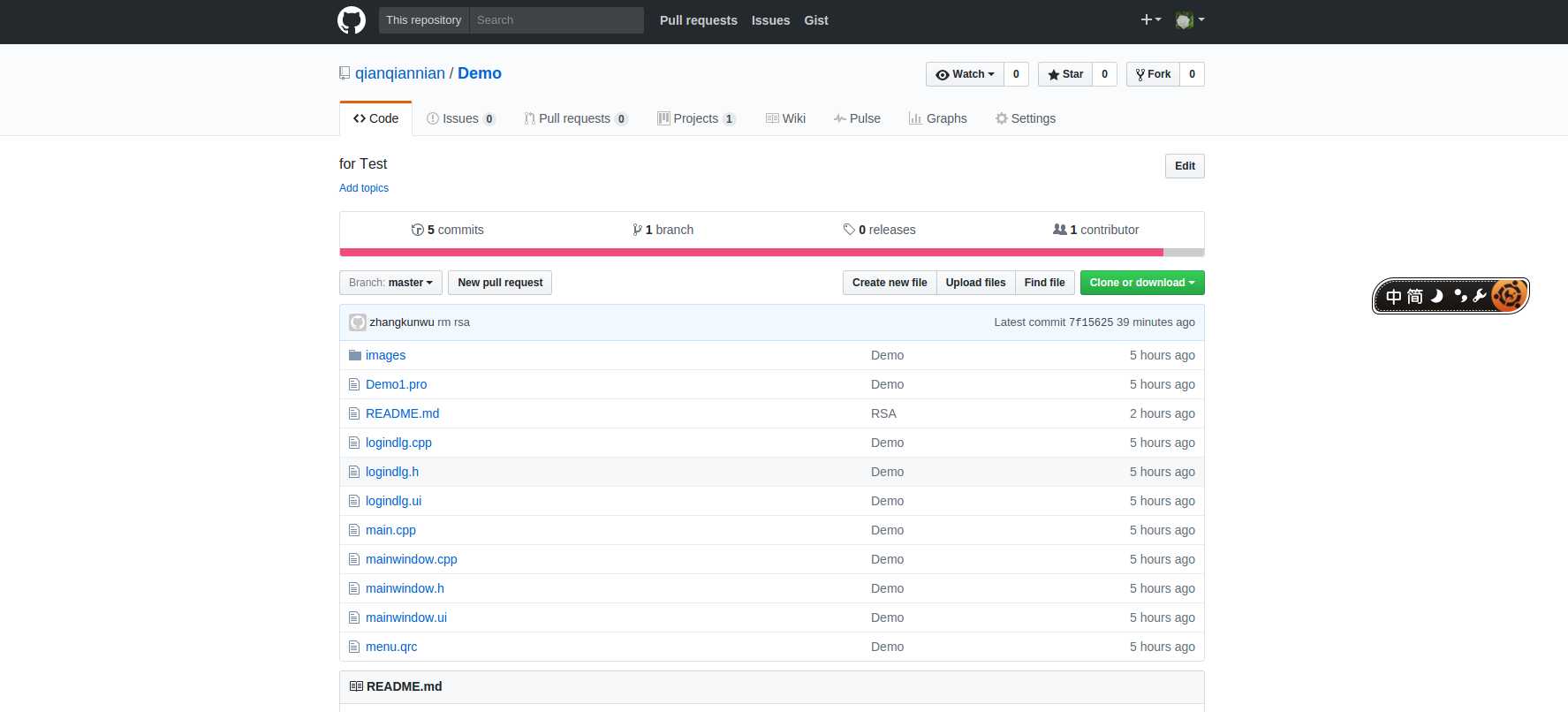The image size is (1568, 712).
Task: Click the file icon beside logindlg.cpp
Action: 354,443
